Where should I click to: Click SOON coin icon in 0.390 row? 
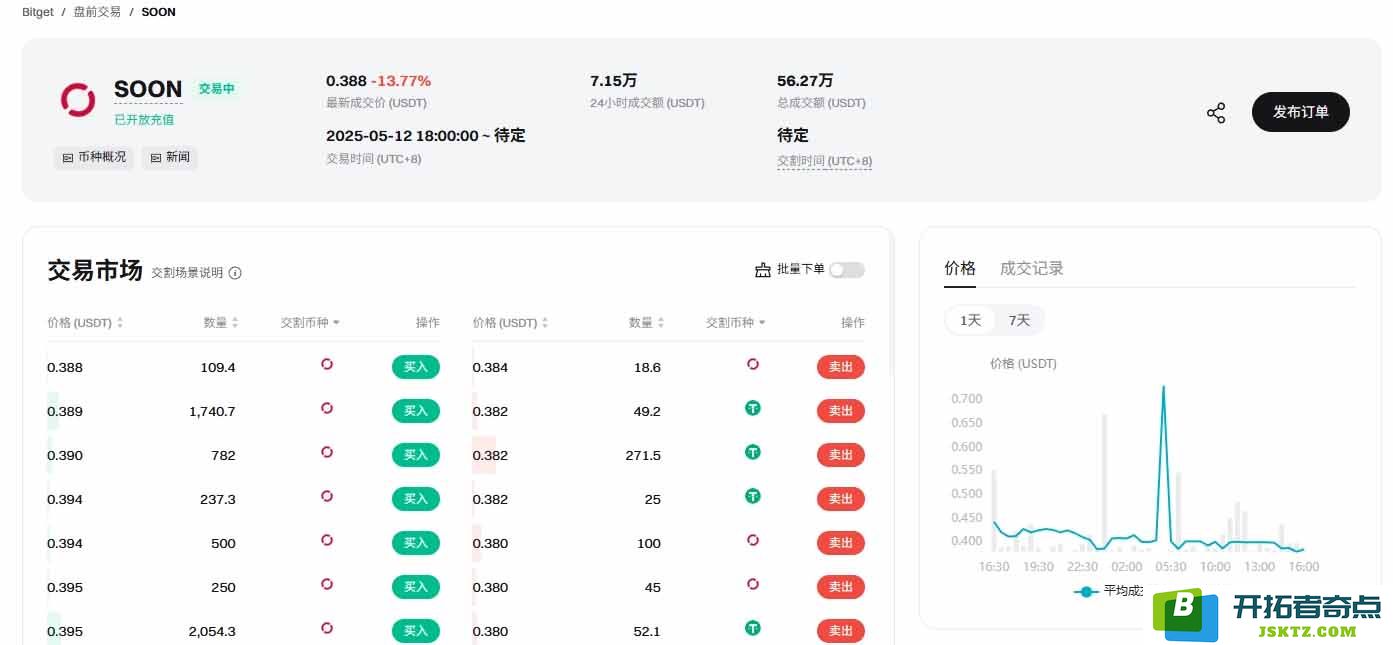327,452
